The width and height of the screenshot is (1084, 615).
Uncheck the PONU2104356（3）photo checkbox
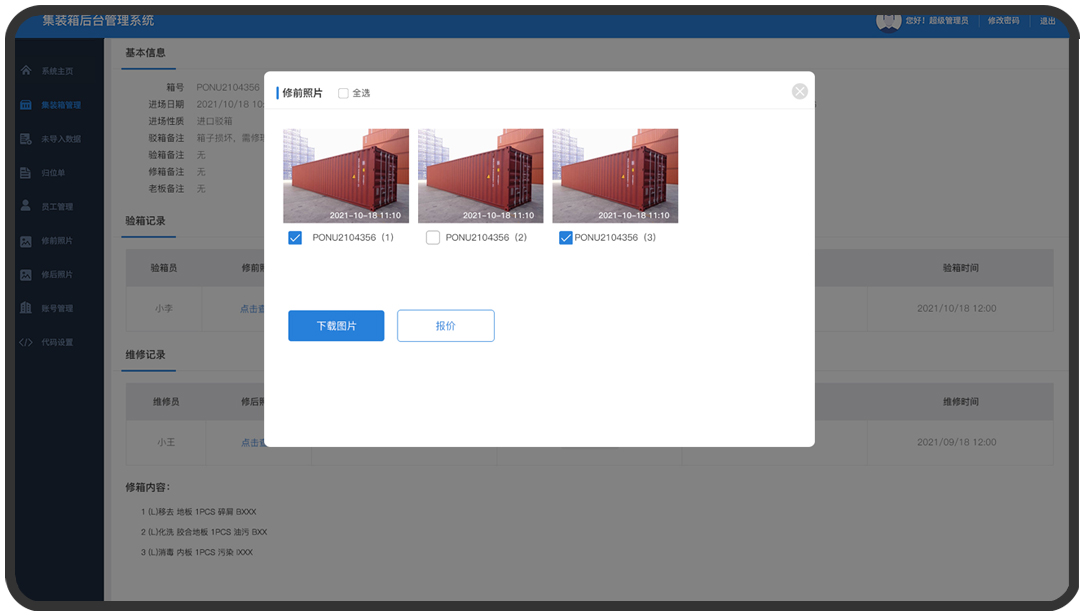coord(566,238)
